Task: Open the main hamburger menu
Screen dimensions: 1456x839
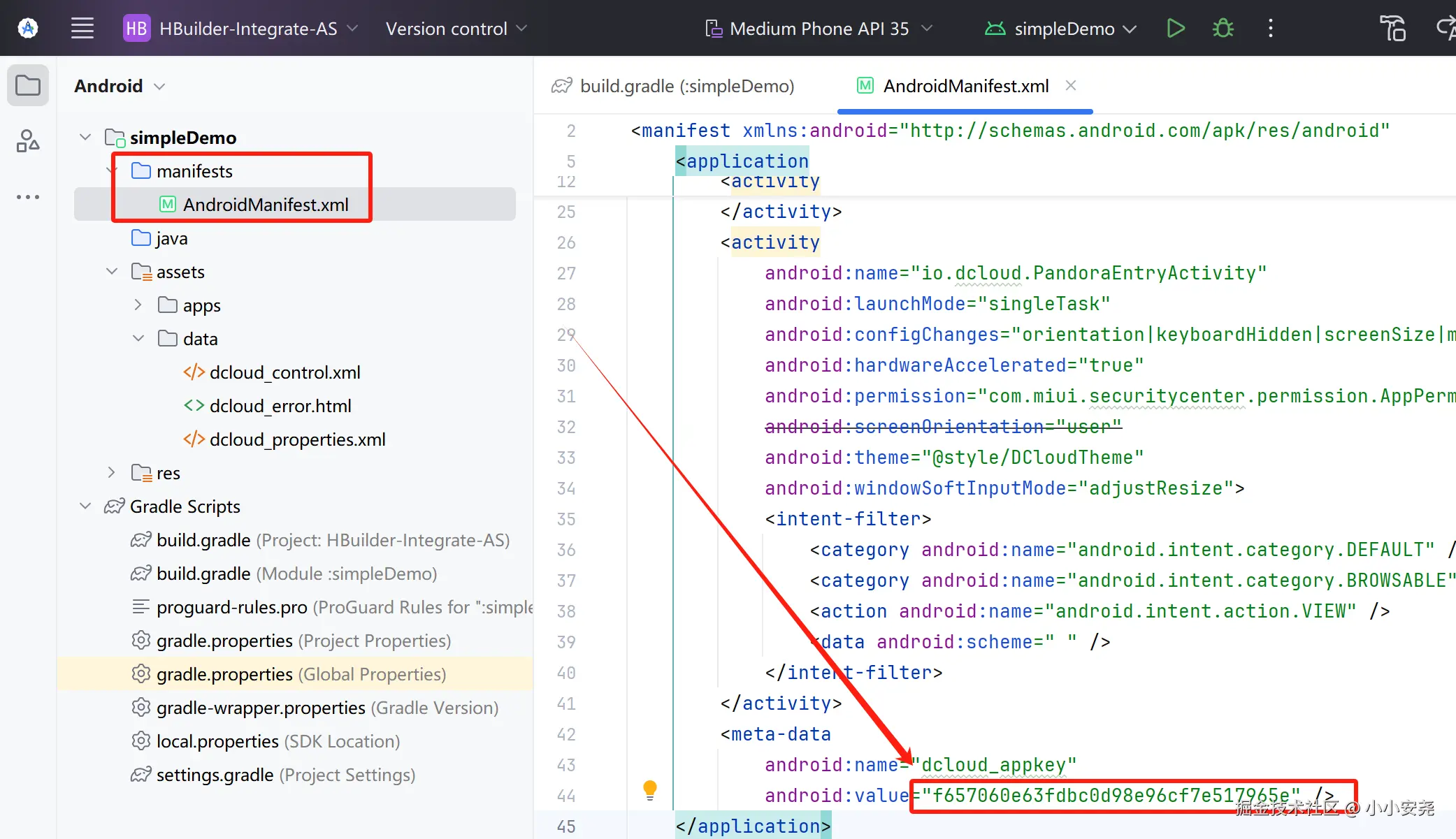Action: pyautogui.click(x=82, y=29)
